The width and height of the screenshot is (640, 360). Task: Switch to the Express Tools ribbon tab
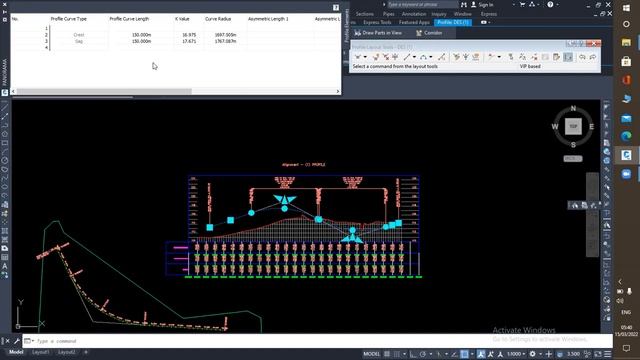377,22
